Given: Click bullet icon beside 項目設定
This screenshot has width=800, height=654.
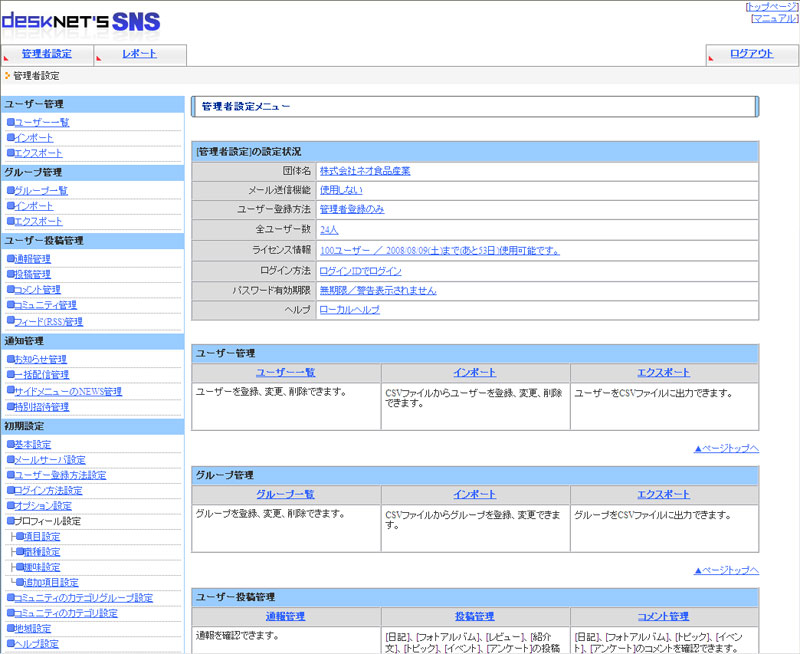Looking at the screenshot, I should coord(19,536).
